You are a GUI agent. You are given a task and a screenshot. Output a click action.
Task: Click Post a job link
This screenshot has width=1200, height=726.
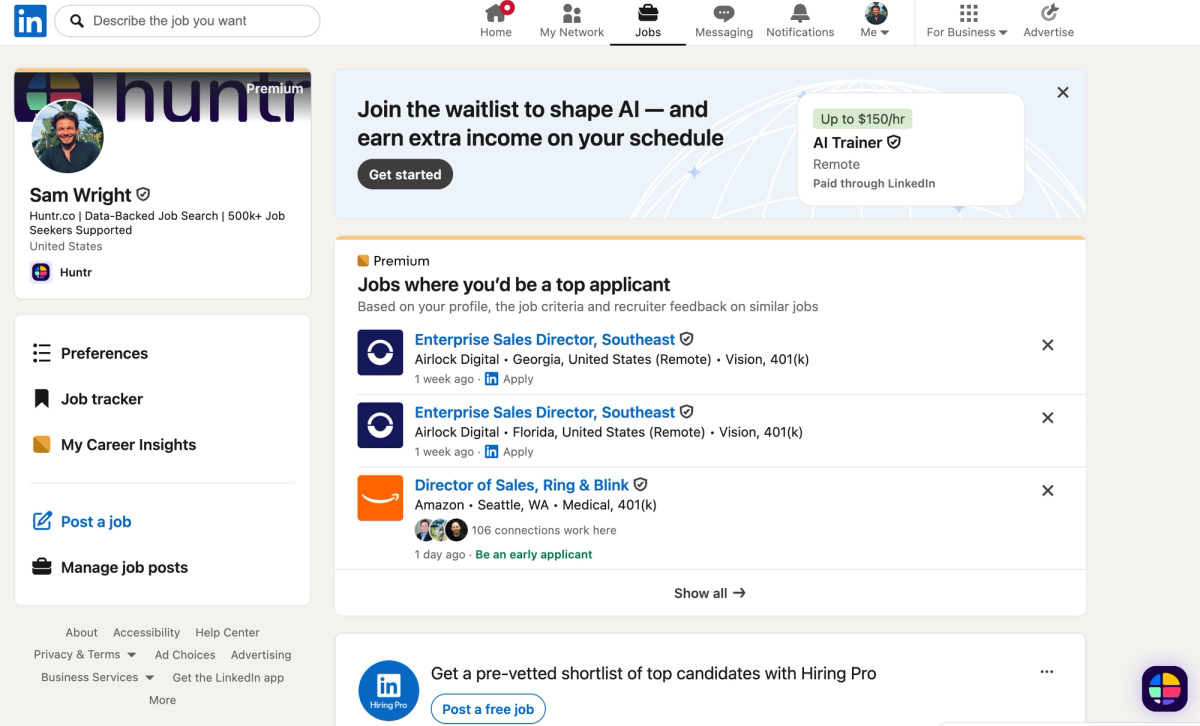[x=96, y=522]
